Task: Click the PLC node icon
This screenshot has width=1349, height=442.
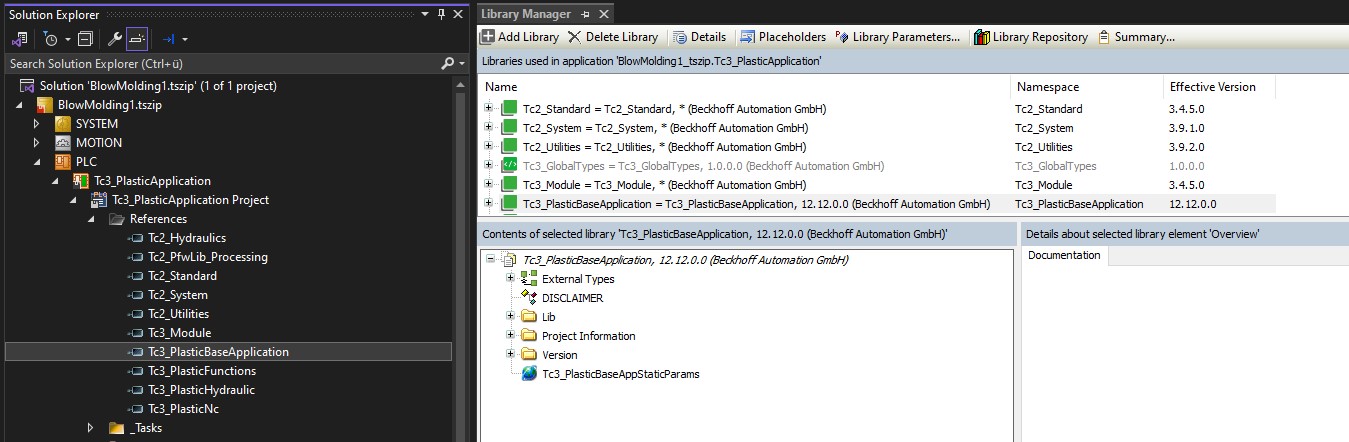Action: (x=63, y=162)
